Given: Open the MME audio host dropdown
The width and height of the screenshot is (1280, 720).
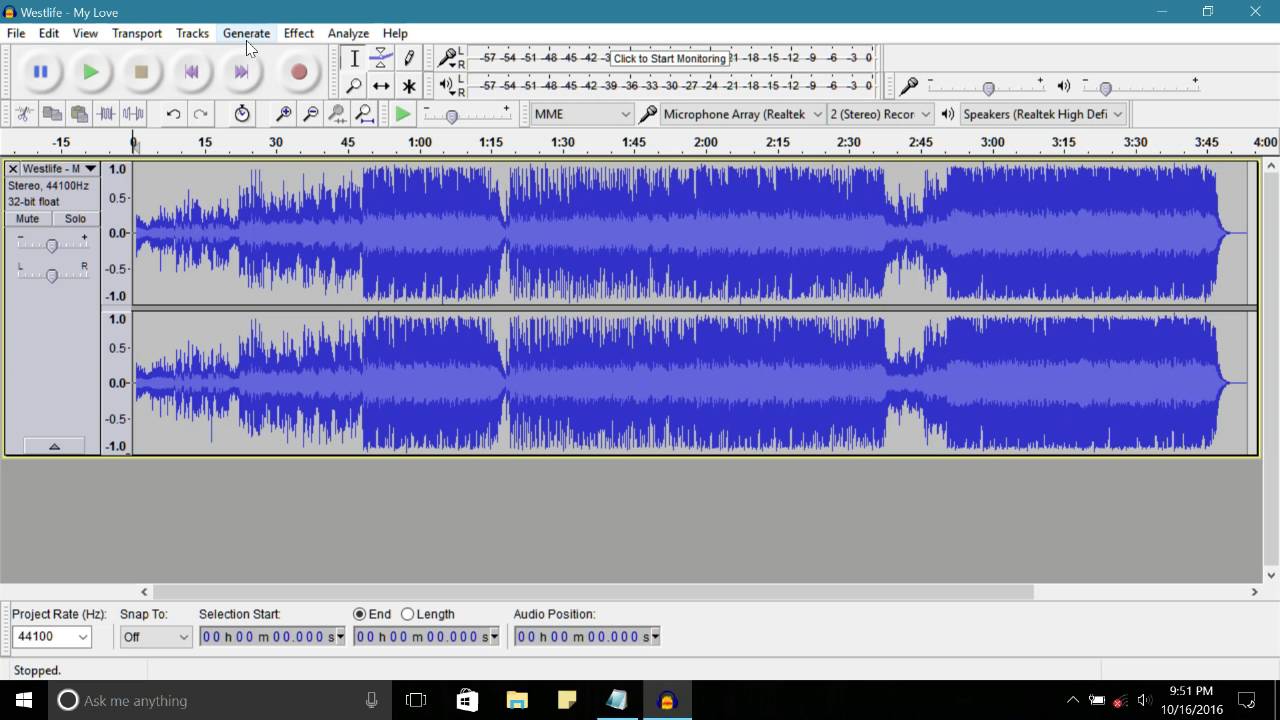Looking at the screenshot, I should click(582, 114).
